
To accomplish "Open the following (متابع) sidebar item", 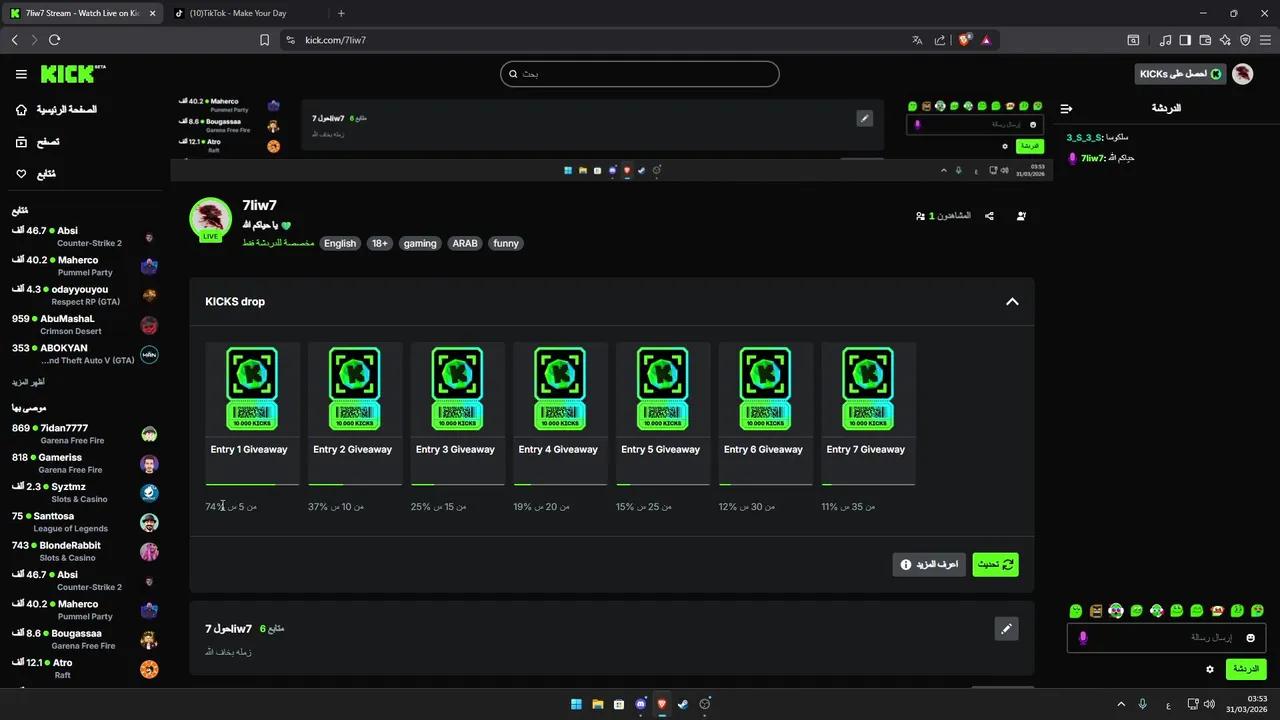I will (36, 174).
